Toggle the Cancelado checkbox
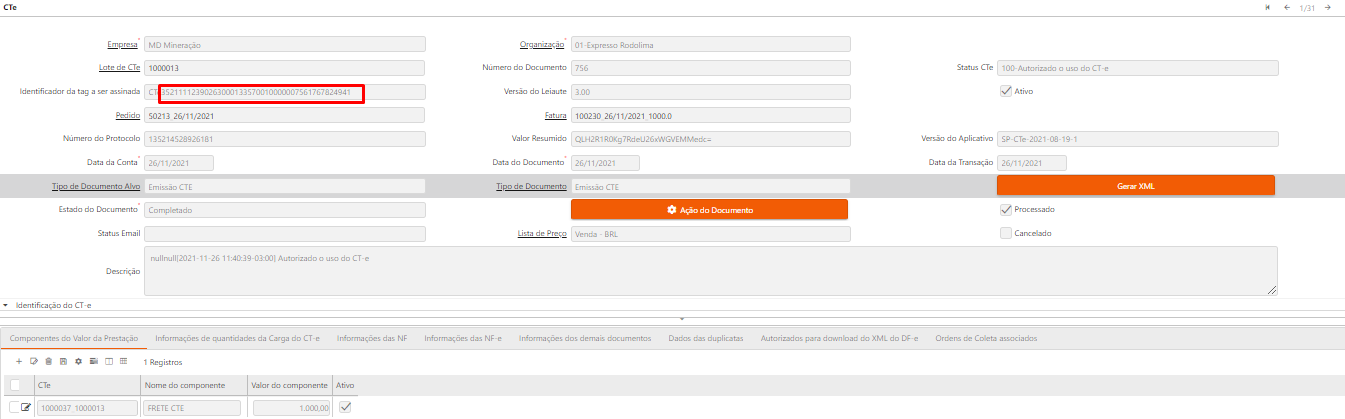Viewport: 1345px width, 419px height. [x=1006, y=233]
